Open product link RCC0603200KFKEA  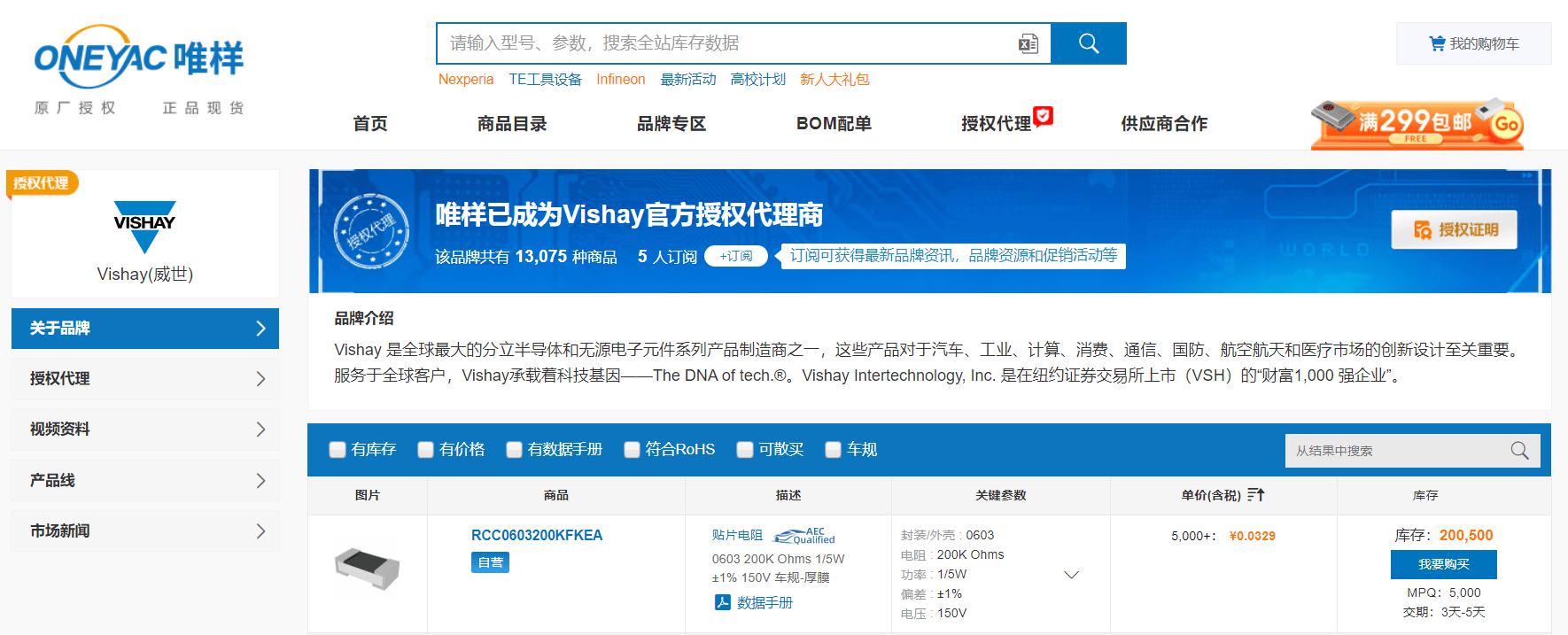tap(536, 535)
